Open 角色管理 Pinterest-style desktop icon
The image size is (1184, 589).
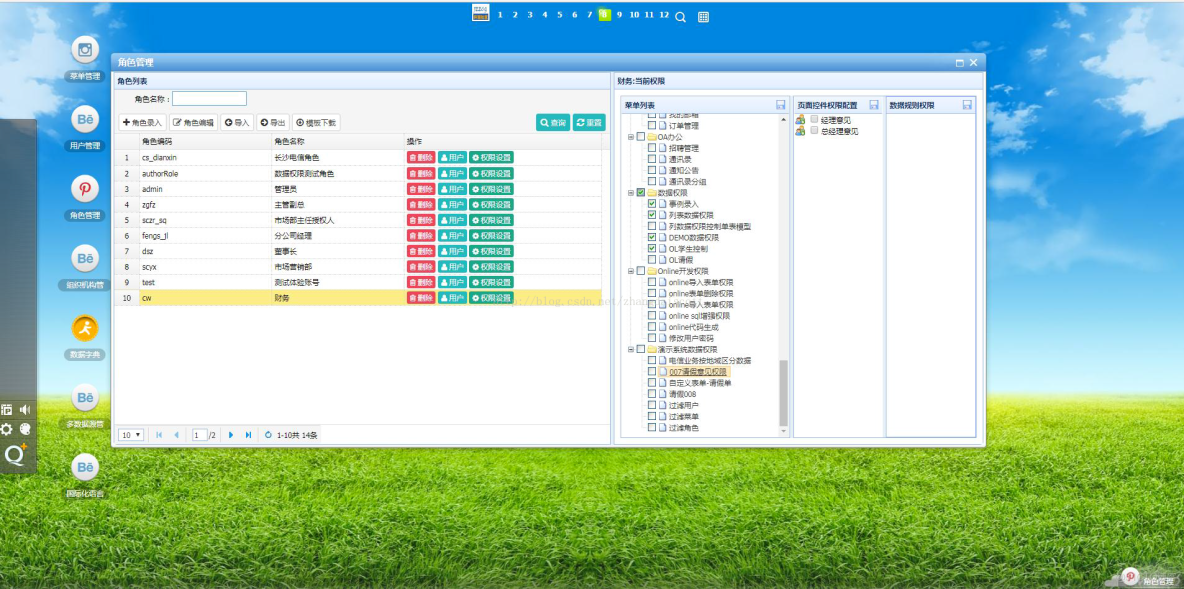[x=85, y=189]
